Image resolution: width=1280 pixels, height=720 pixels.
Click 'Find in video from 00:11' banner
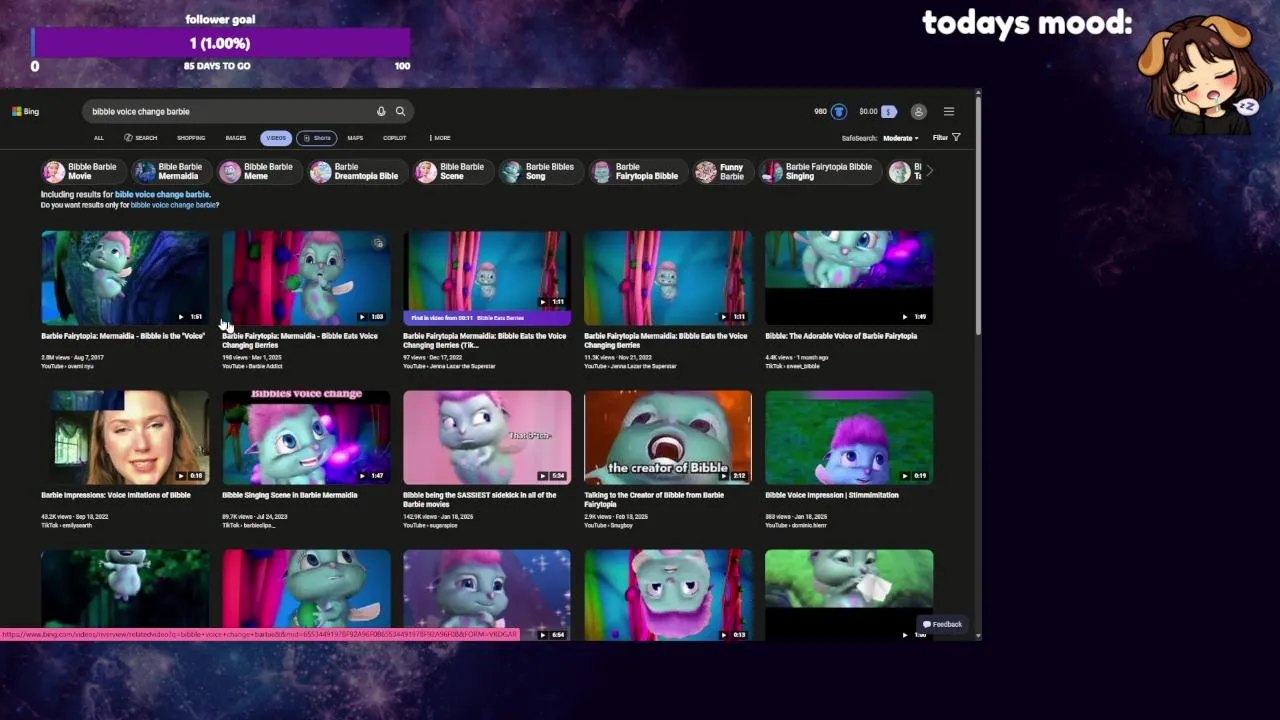click(487, 318)
